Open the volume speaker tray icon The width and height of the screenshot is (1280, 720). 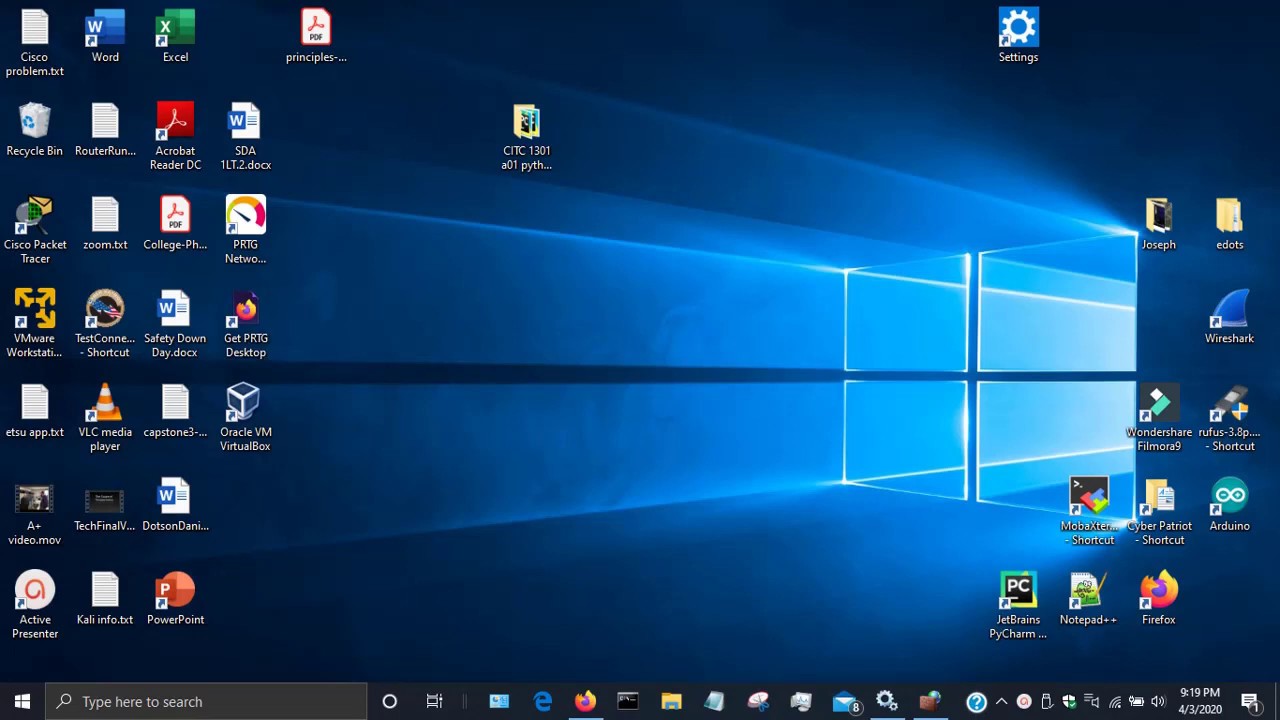point(1158,702)
